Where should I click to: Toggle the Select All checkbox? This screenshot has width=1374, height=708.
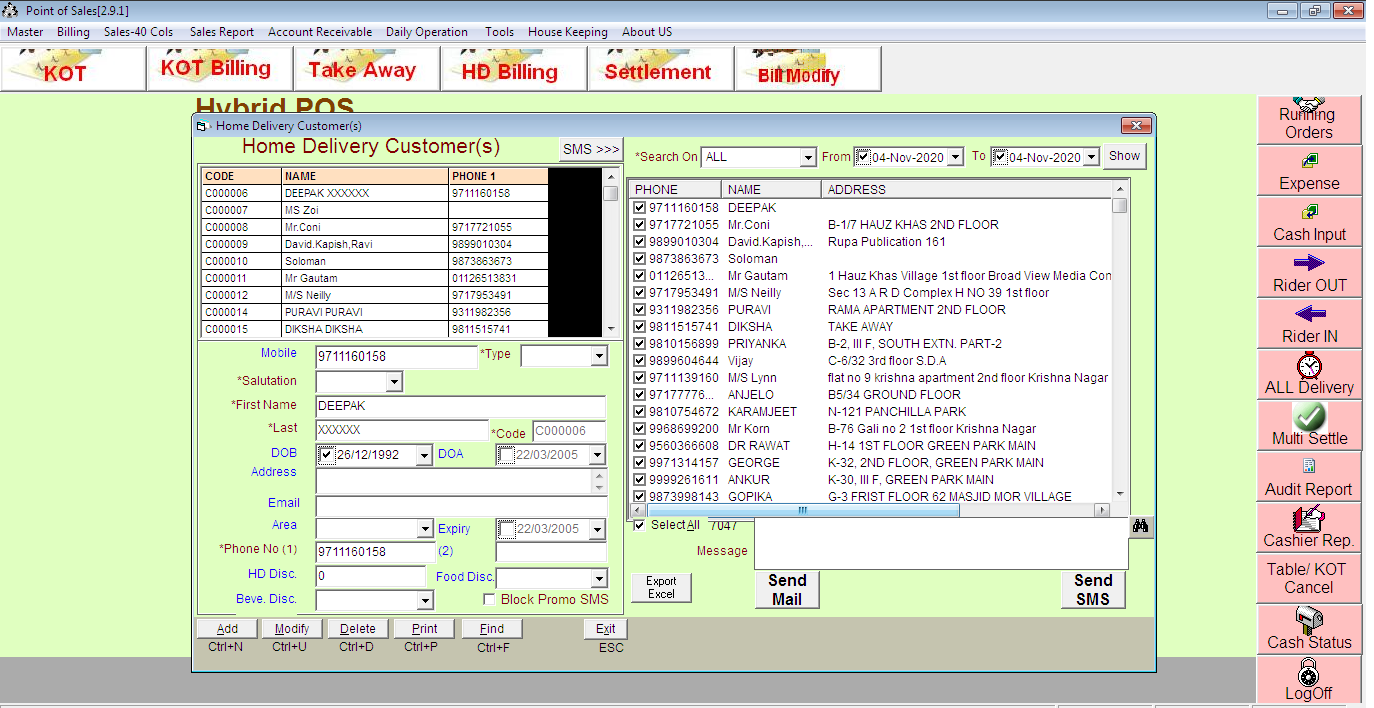pos(640,525)
